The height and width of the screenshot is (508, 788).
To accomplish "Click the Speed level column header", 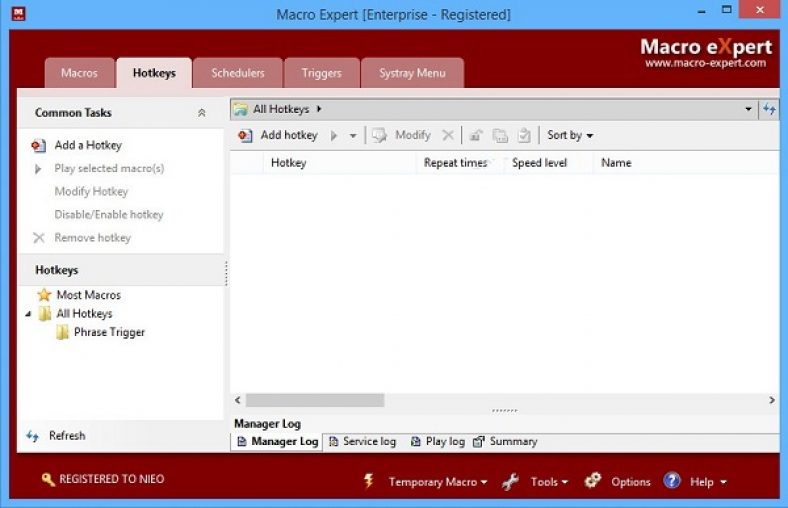I will click(548, 163).
